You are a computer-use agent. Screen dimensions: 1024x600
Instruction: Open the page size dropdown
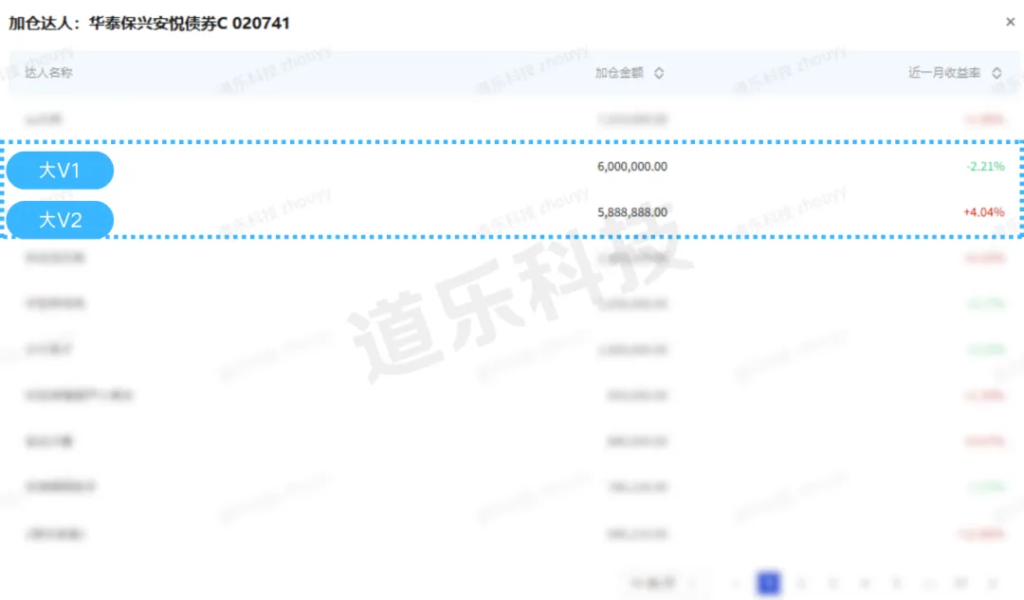pos(656,582)
